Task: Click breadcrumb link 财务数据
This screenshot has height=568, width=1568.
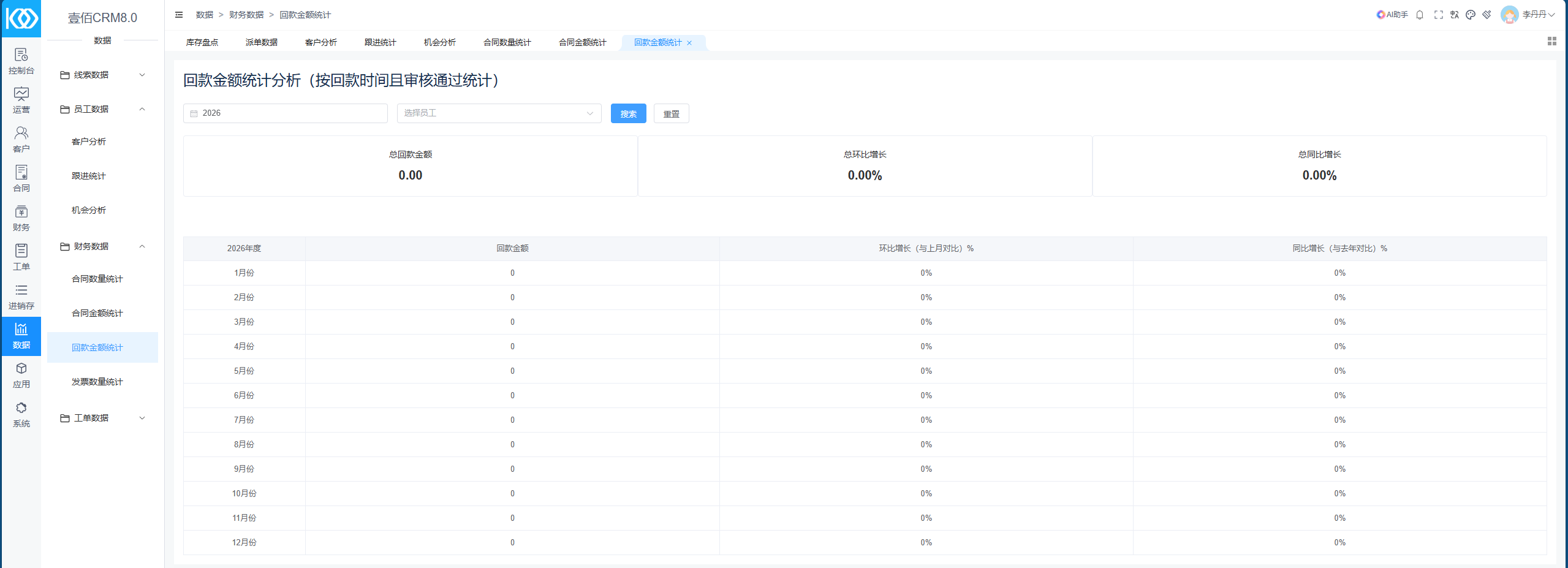Action: pyautogui.click(x=246, y=15)
